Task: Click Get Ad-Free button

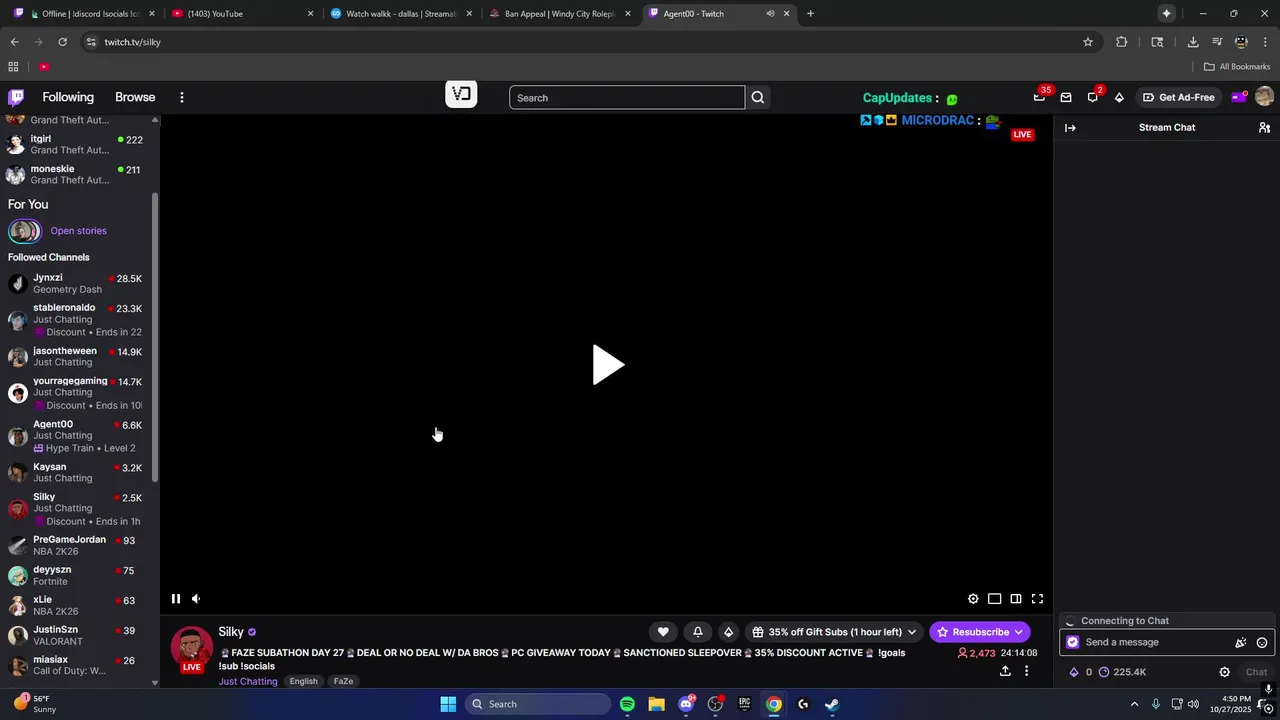Action: (1179, 97)
